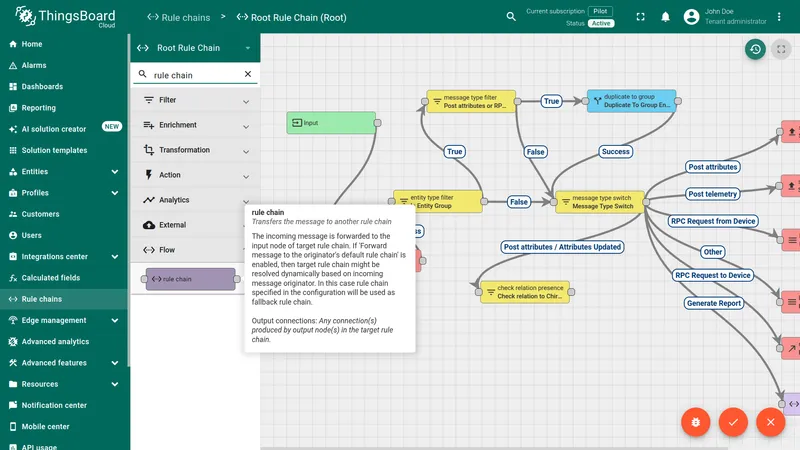
Task: Click the RPC Request from Device label
Action: [713, 221]
